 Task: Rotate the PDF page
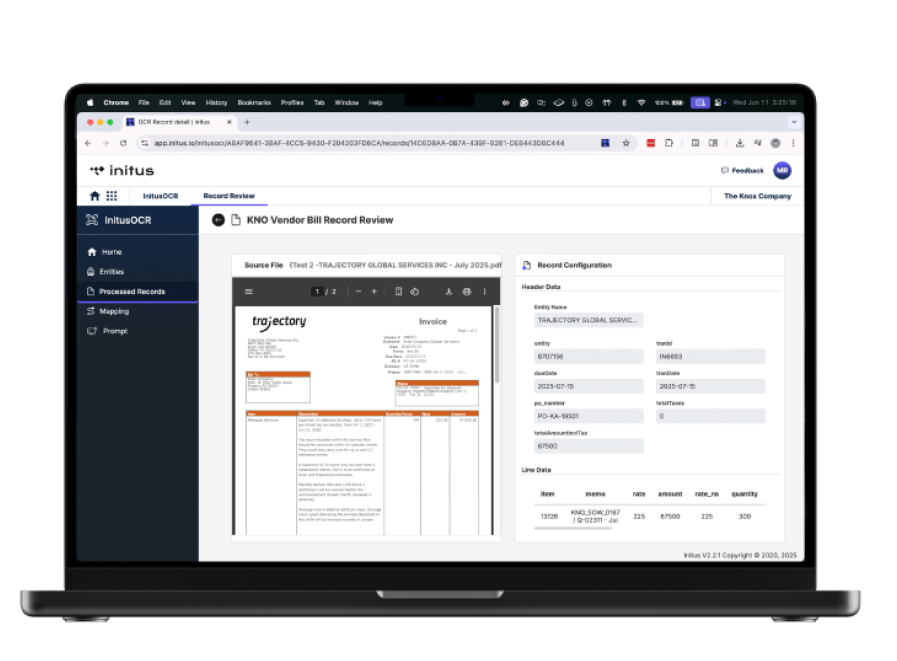tap(414, 292)
